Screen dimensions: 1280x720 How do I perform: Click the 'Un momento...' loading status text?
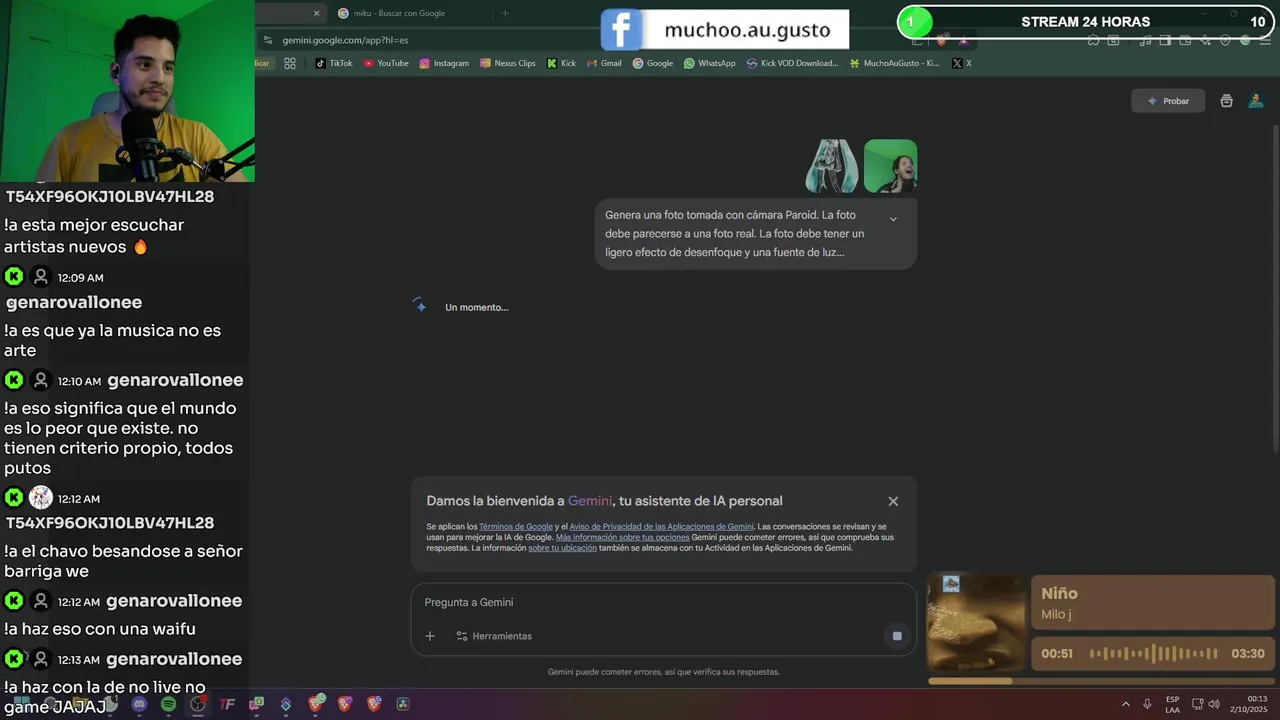(476, 307)
